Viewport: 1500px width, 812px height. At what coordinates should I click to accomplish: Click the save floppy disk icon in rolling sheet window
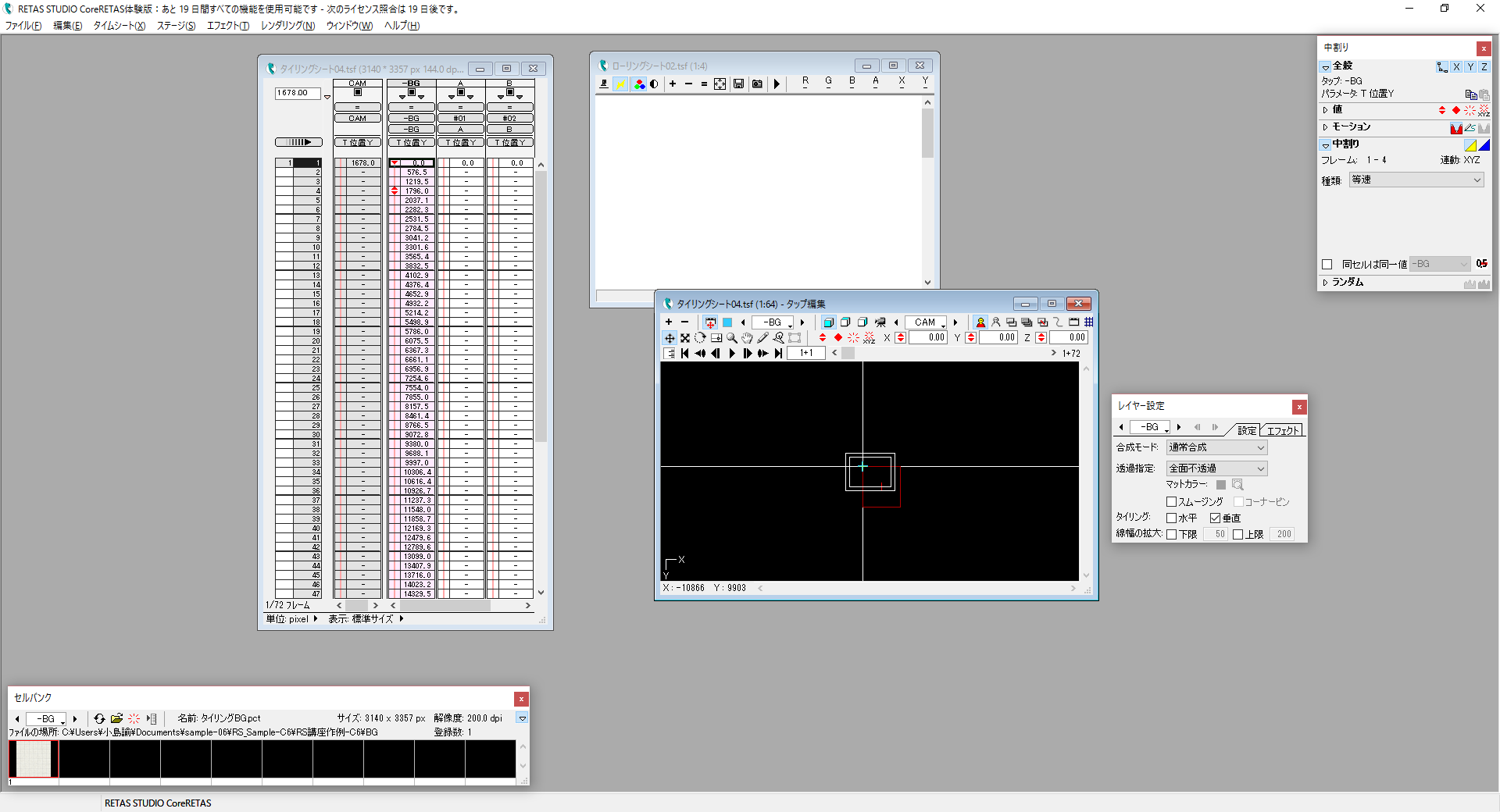[738, 84]
